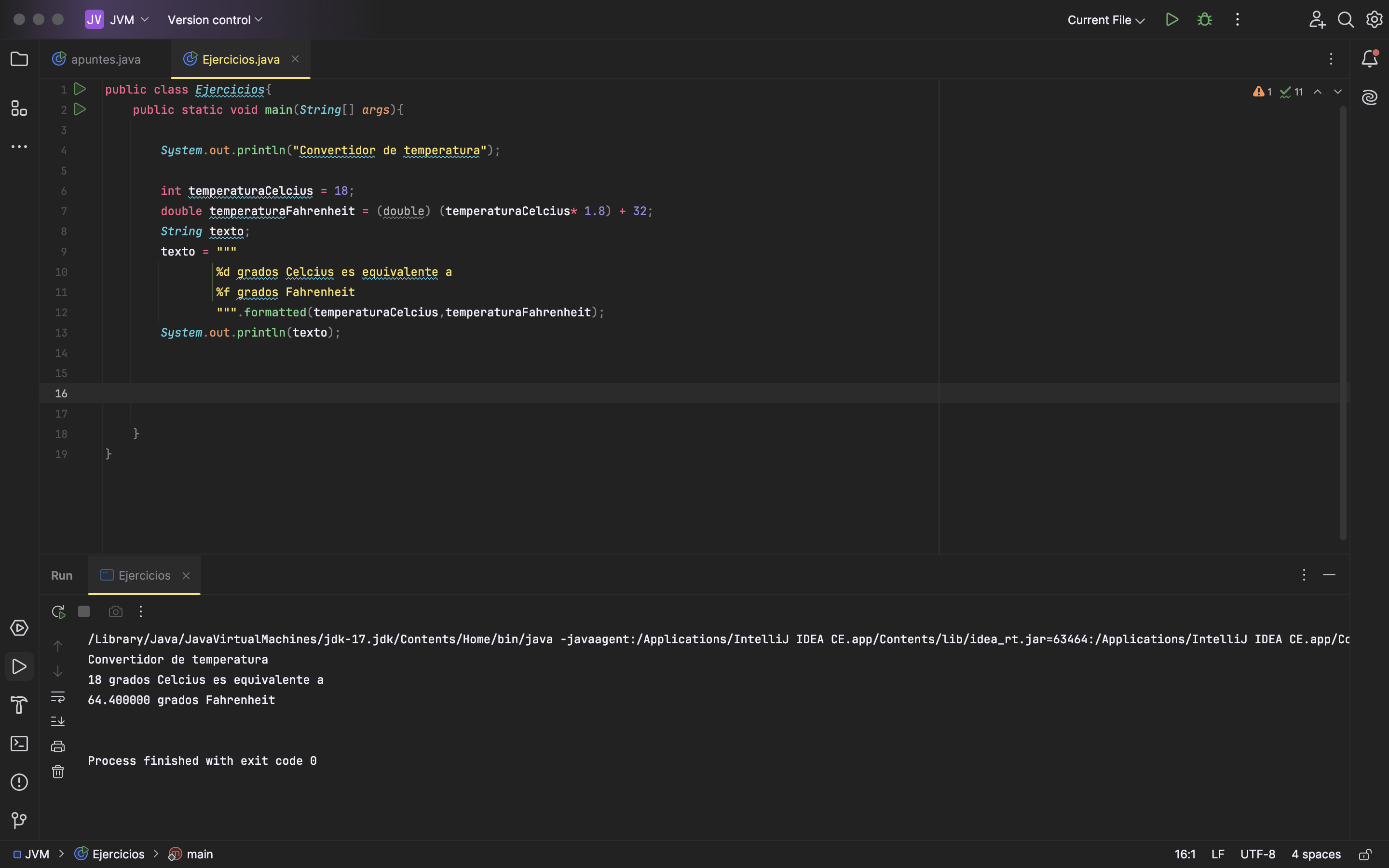The width and height of the screenshot is (1389, 868).
Task: Click line number 7 in gutter
Action: (64, 211)
